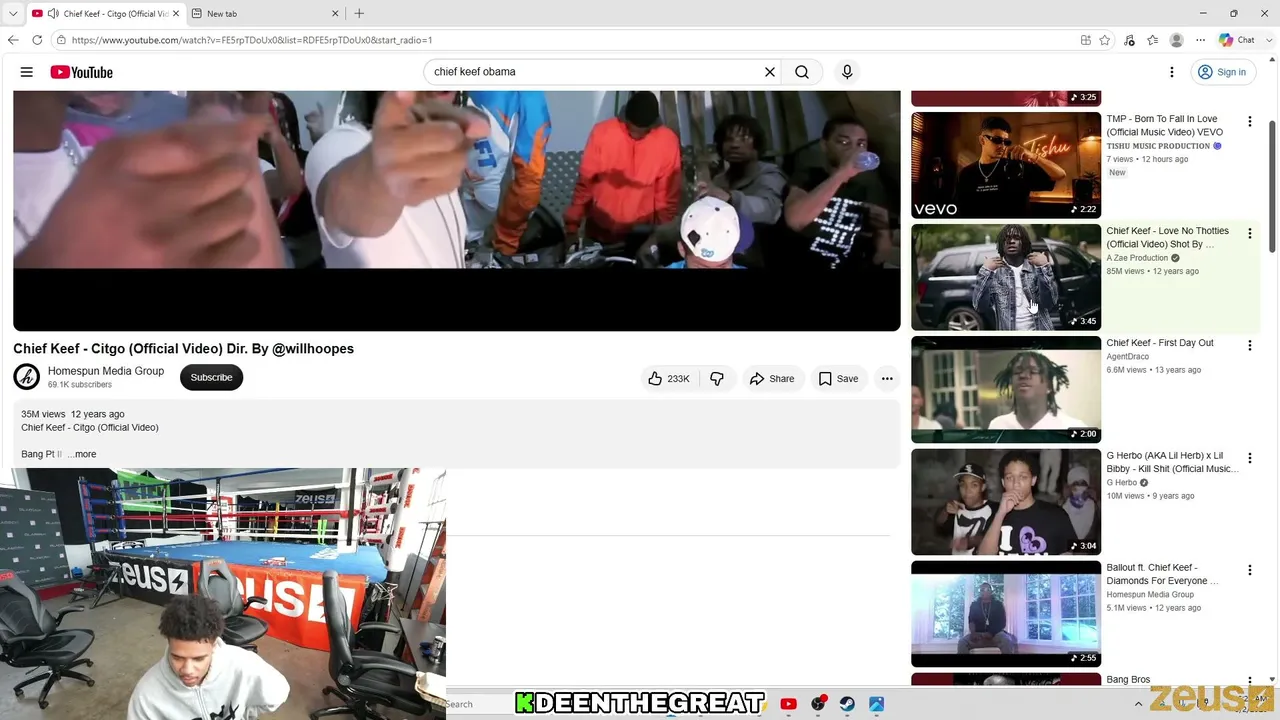1280x720 pixels.
Task: Open options menu for G Herbo Kill Shit
Action: 1249,458
